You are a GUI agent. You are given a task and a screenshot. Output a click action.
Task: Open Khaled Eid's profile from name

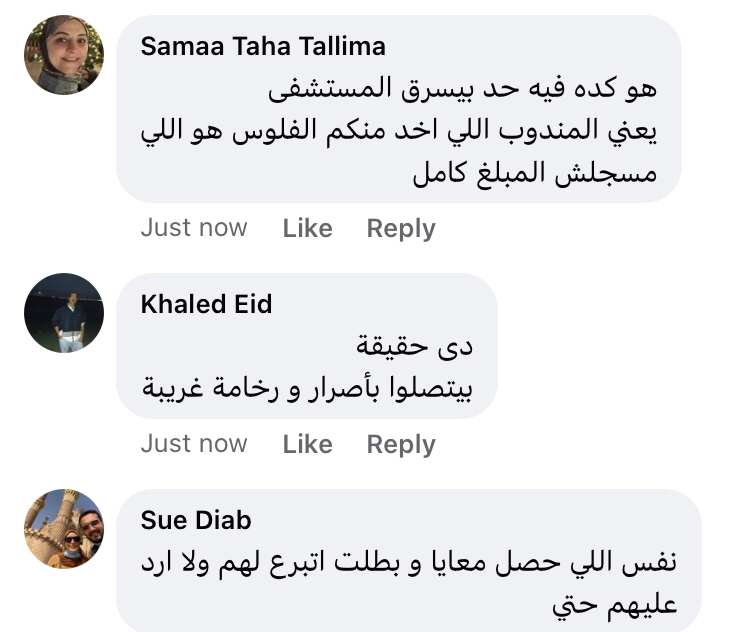[207, 304]
